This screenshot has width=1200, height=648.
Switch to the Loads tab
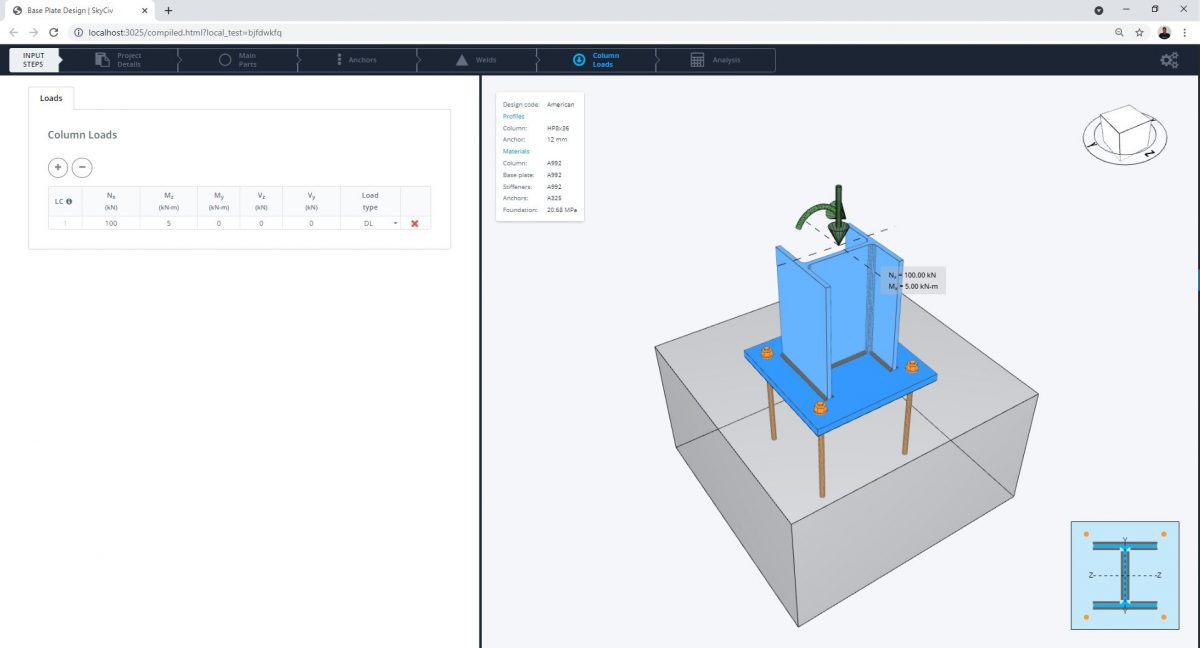pyautogui.click(x=51, y=98)
